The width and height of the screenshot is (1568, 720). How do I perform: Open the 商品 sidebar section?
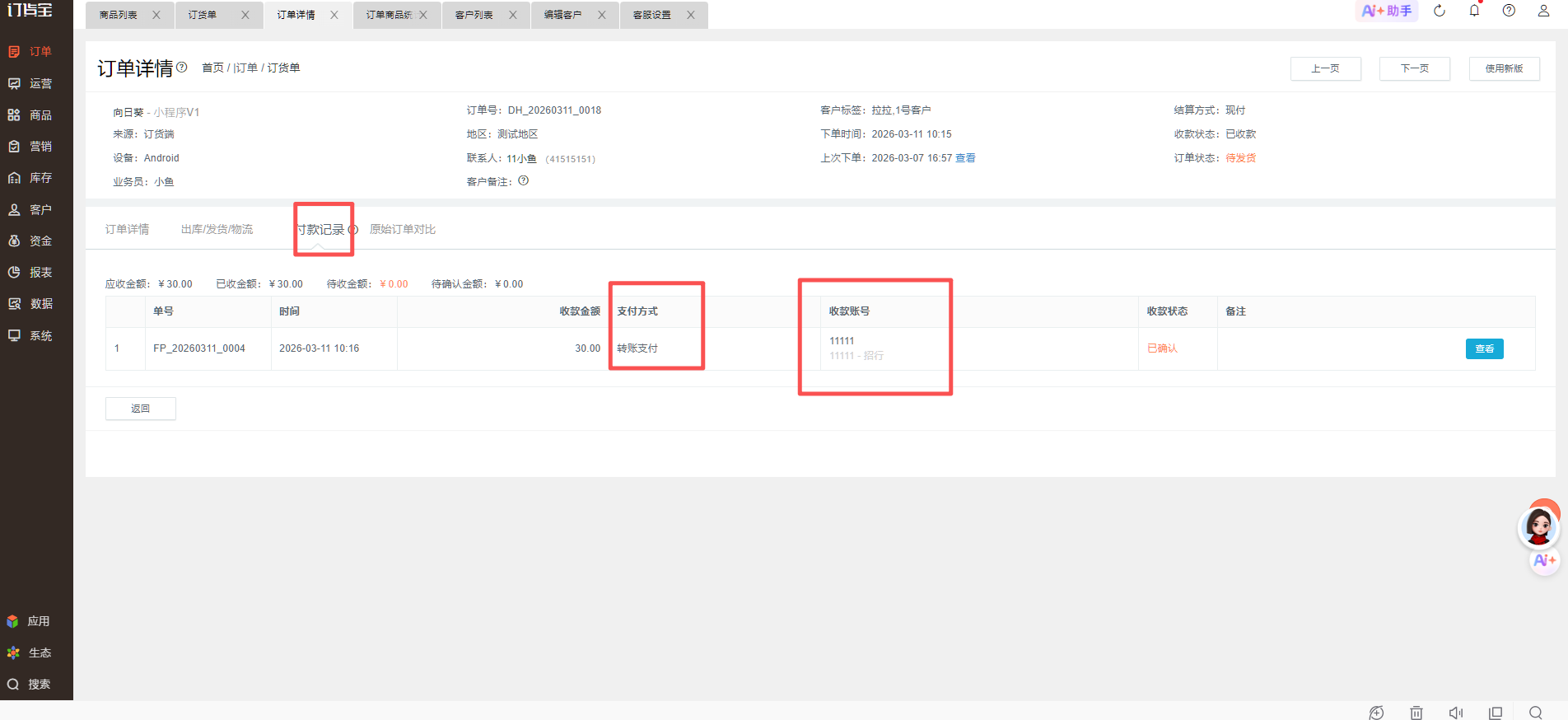coord(30,115)
